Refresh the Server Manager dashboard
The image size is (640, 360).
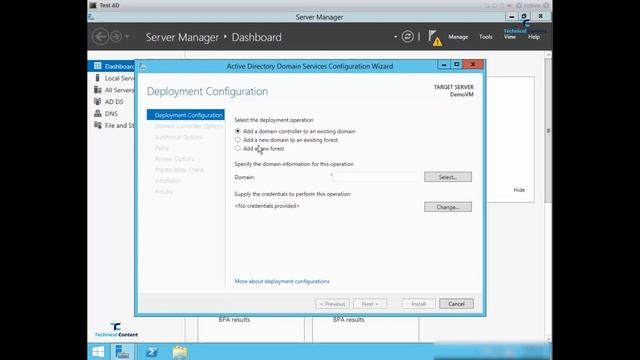click(x=407, y=37)
